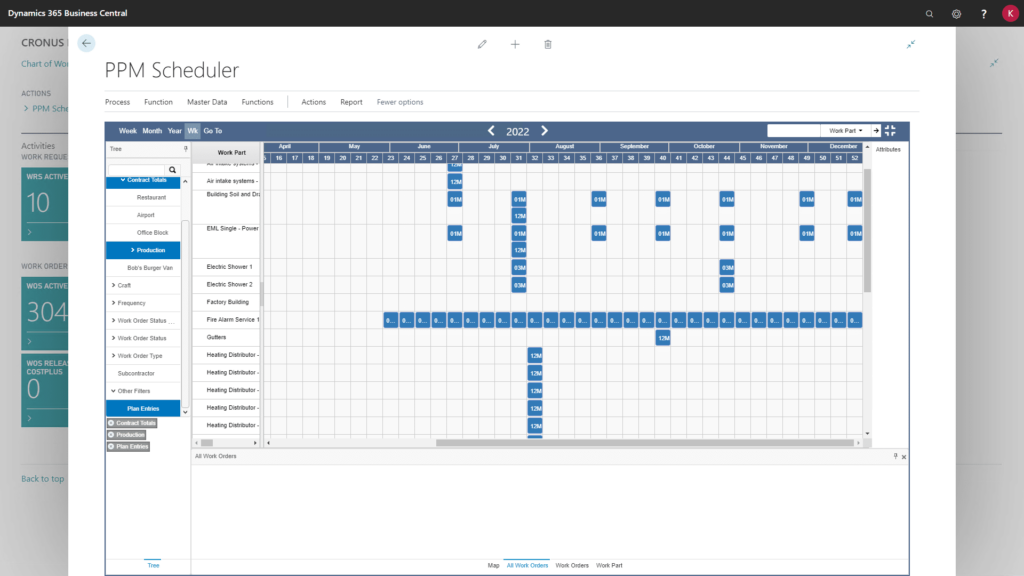
Task: Remove the Plan Entries filter chip
Action: pyautogui.click(x=111, y=446)
